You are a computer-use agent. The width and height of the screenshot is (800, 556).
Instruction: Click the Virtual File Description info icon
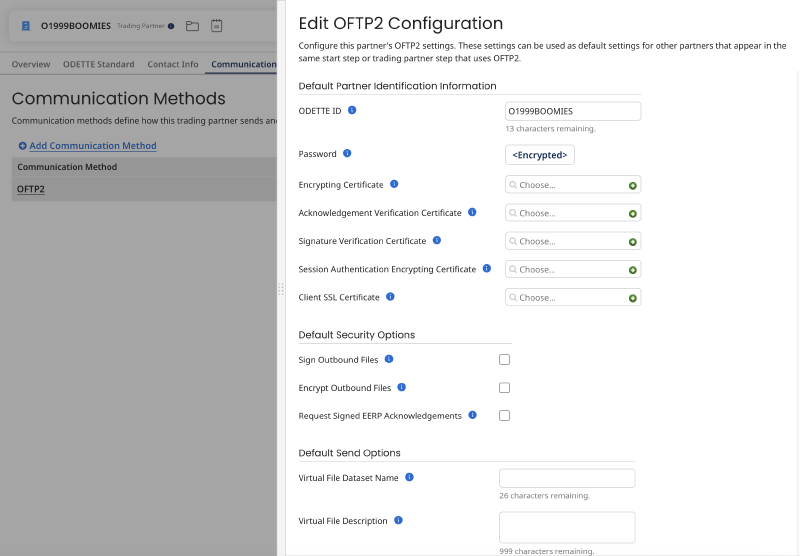click(x=398, y=520)
